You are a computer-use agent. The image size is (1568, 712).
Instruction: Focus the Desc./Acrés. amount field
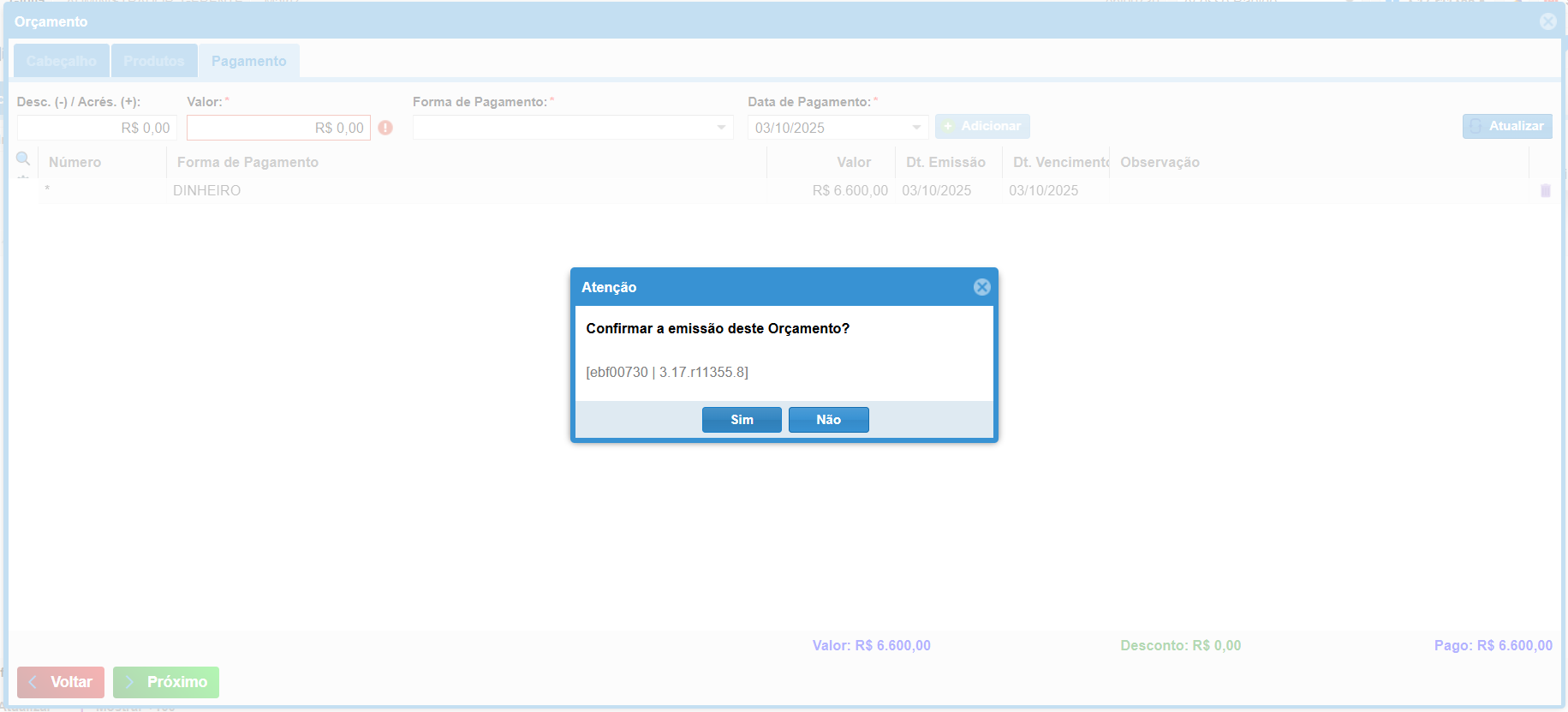click(x=97, y=128)
